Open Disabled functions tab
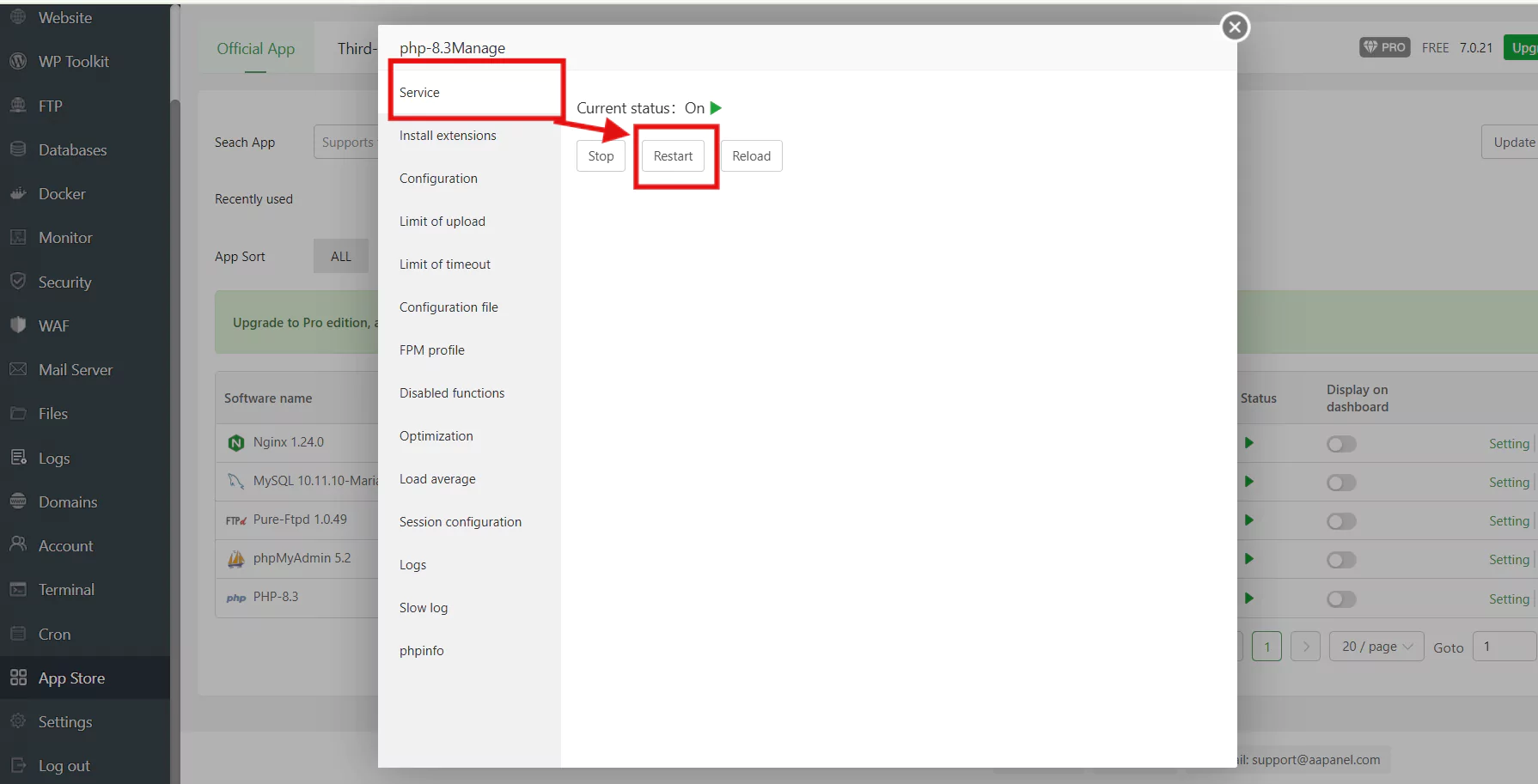 [469, 392]
